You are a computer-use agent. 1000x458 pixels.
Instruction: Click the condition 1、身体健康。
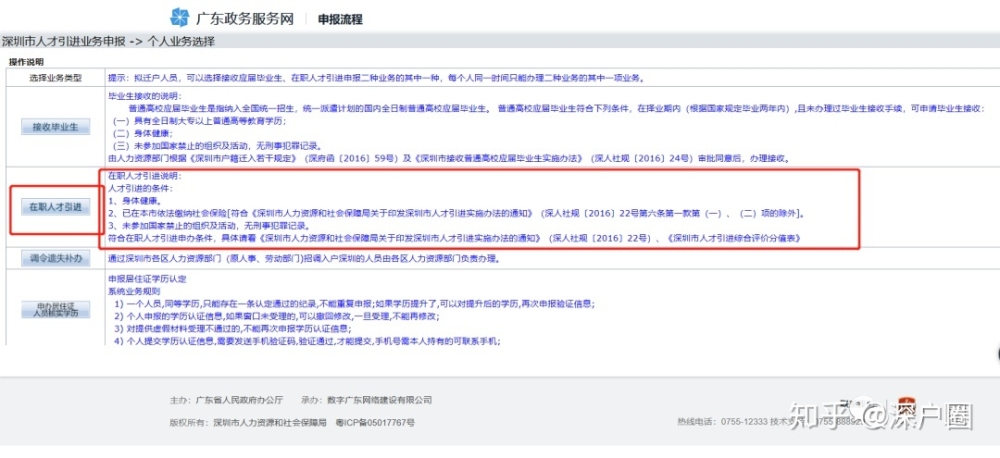pyautogui.click(x=136, y=200)
